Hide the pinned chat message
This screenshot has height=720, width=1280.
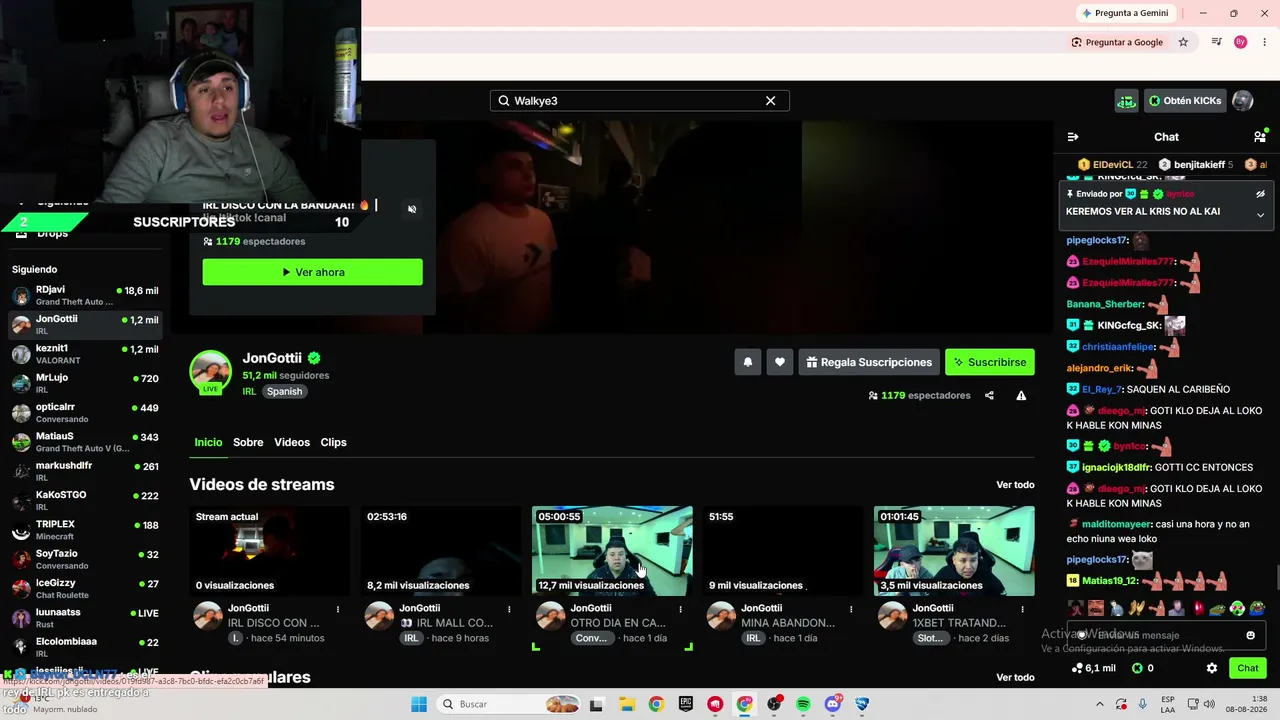[x=1260, y=194]
